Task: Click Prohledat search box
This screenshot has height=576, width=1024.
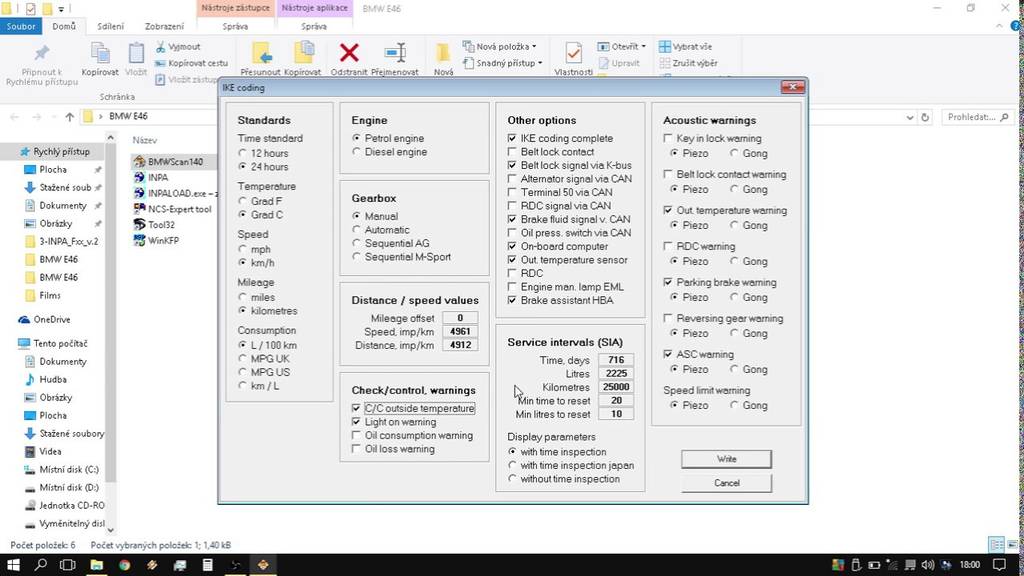Action: click(x=978, y=117)
